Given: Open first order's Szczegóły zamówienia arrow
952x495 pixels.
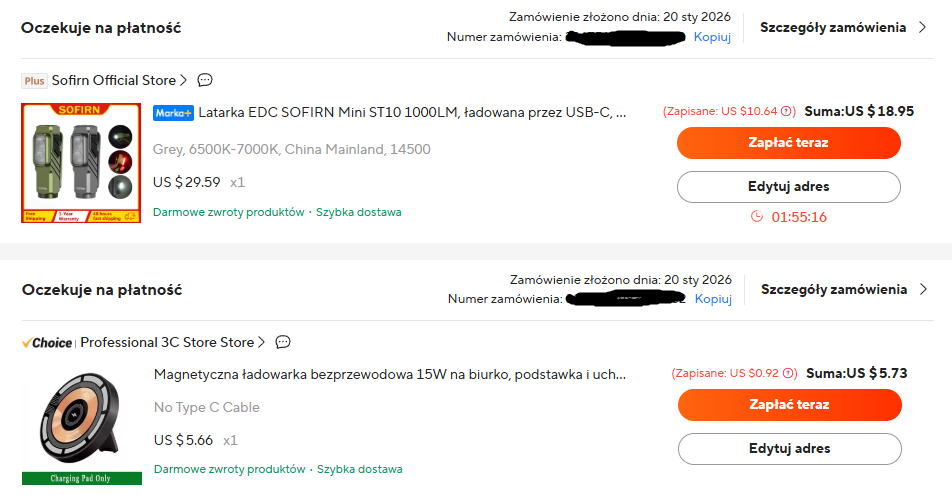Looking at the screenshot, I should tap(923, 27).
